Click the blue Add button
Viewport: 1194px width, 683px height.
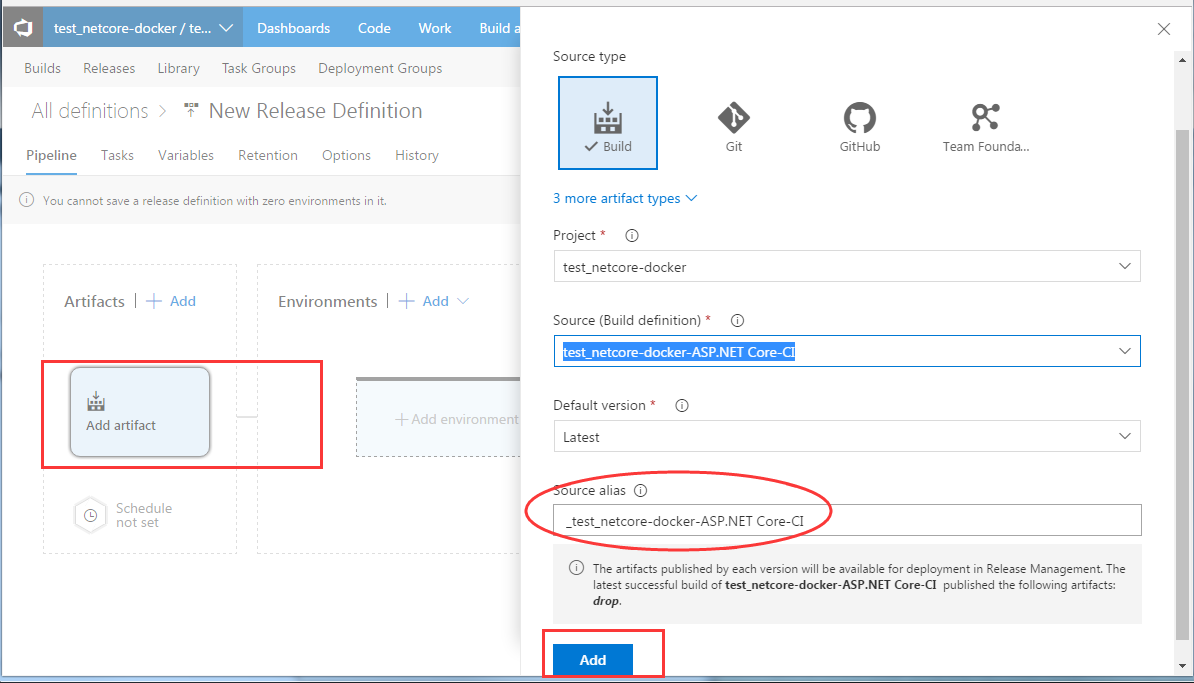click(592, 659)
